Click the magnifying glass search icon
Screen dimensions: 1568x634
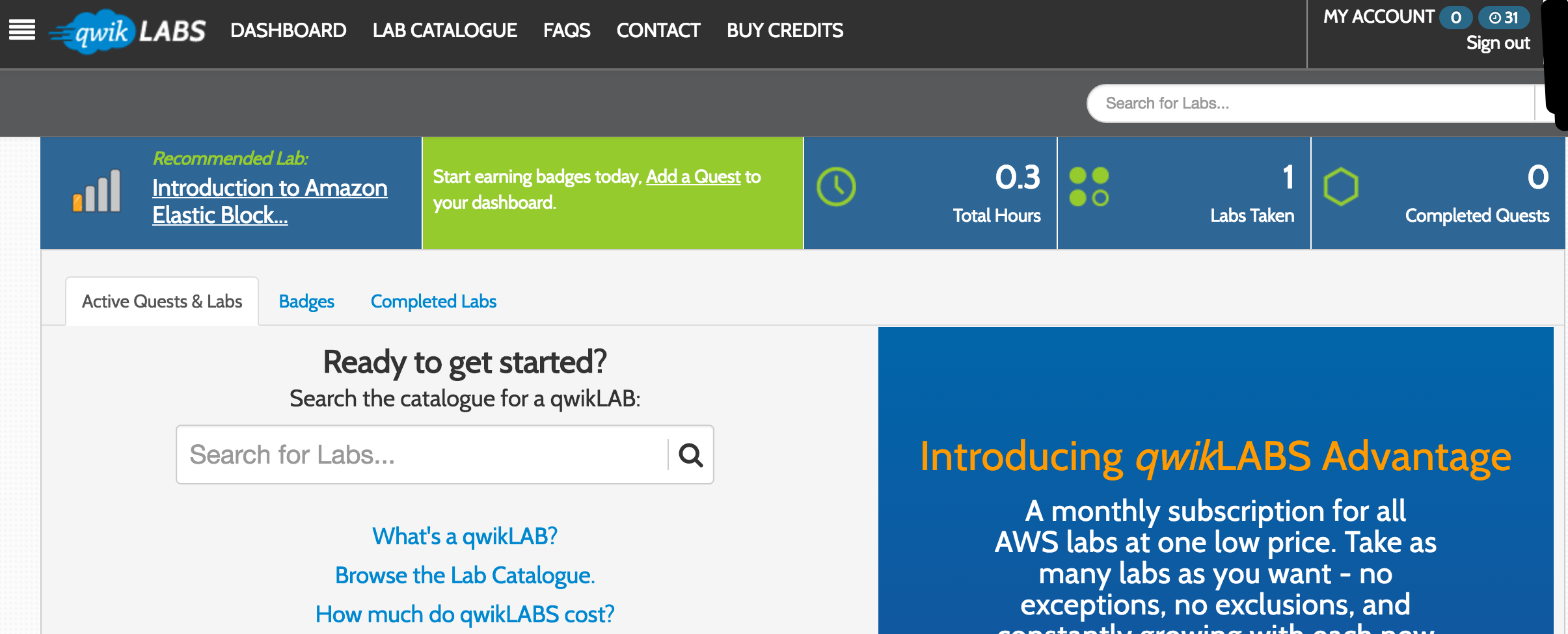coord(691,455)
